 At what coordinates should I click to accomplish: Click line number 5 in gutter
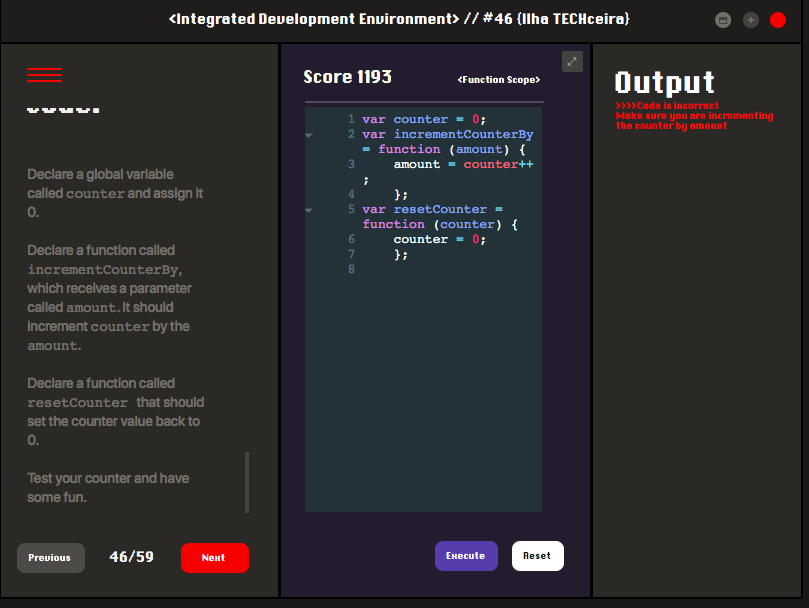point(351,209)
